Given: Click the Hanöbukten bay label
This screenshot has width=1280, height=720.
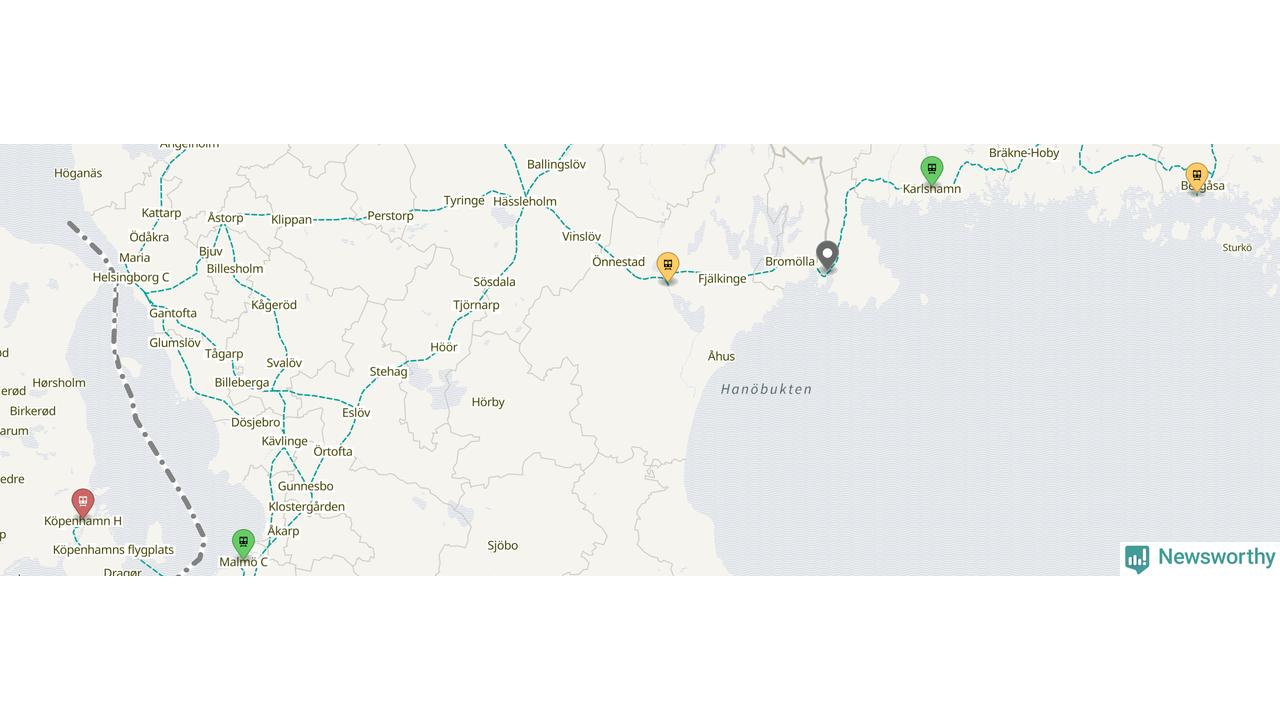Looking at the screenshot, I should (x=766, y=389).
